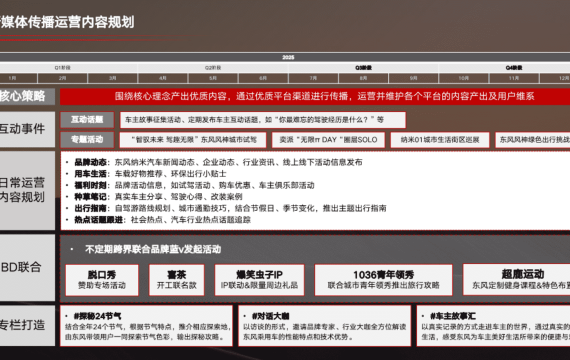570x360 pixels.
Task: Click the #车主故事汇 column box
Action: [x=493, y=325]
